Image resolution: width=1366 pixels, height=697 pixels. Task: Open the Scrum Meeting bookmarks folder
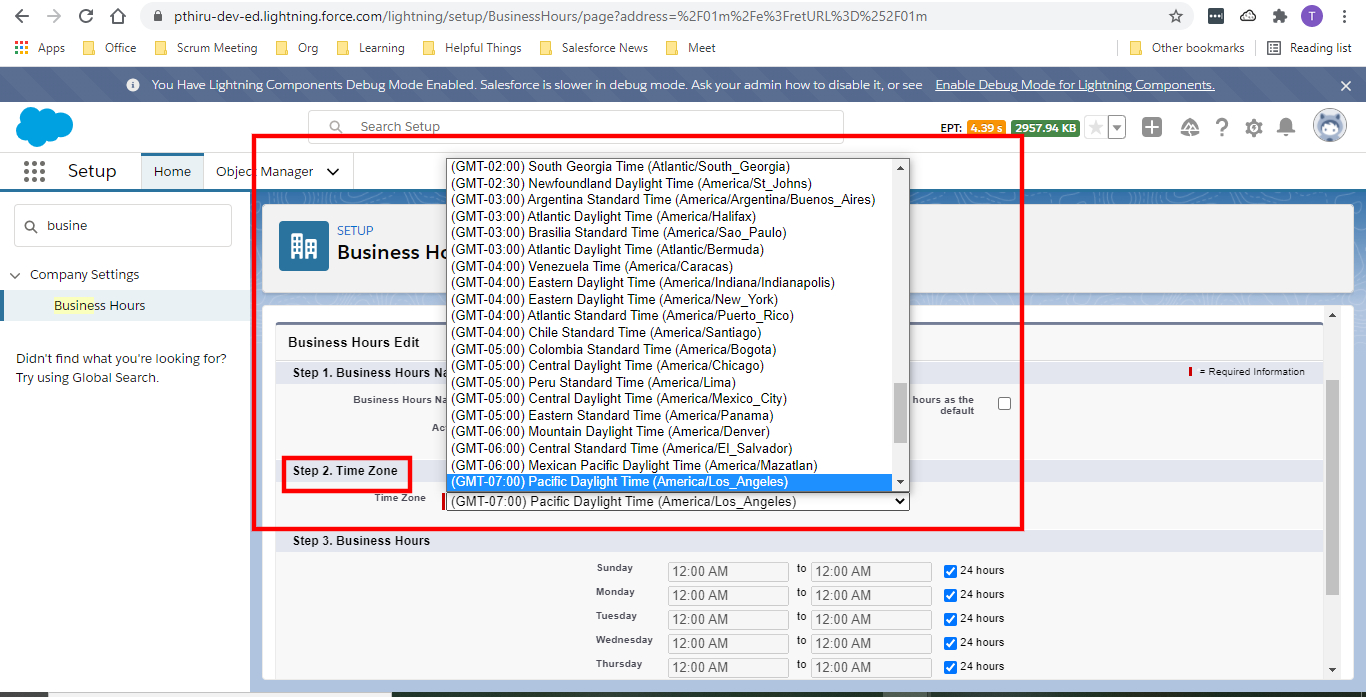pos(206,47)
